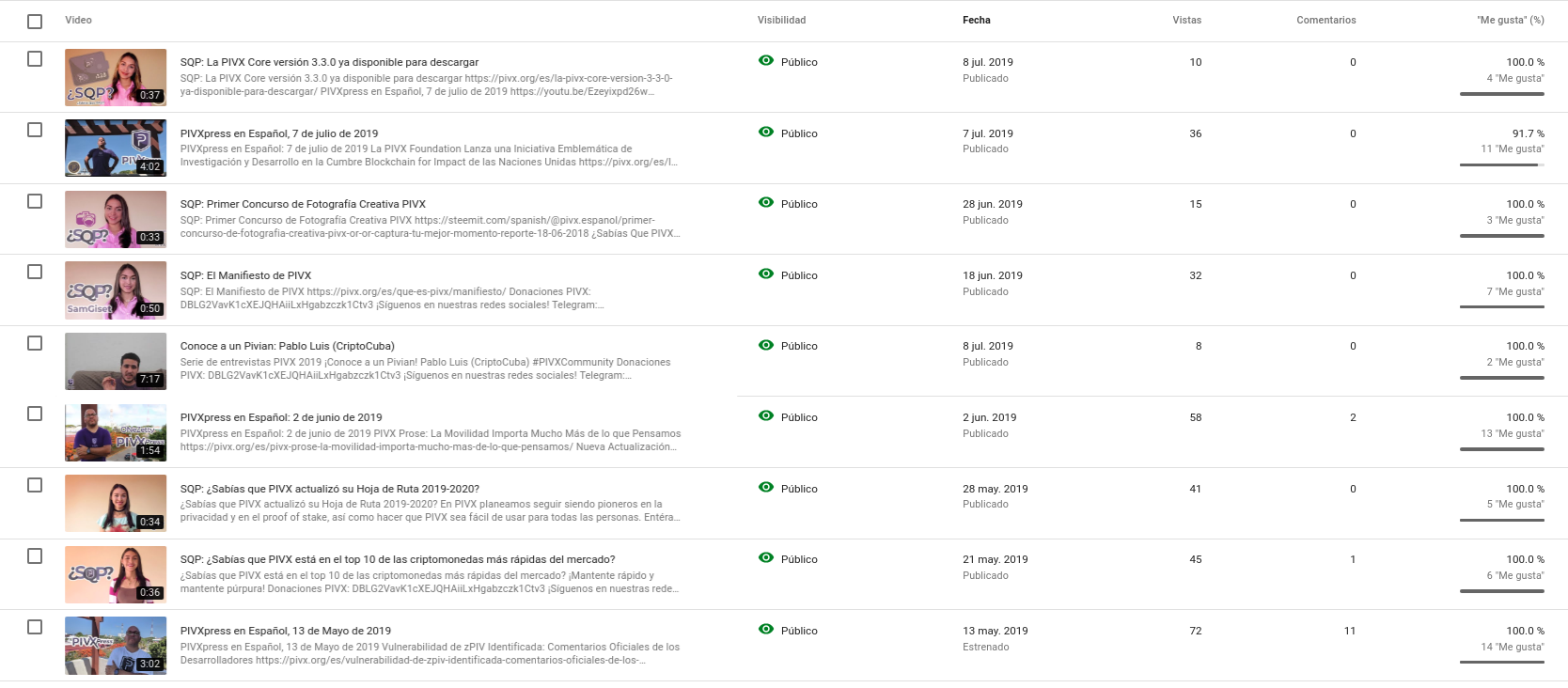Open PIVXpress en Español: 2 de junio de 2019 title

pyautogui.click(x=281, y=417)
